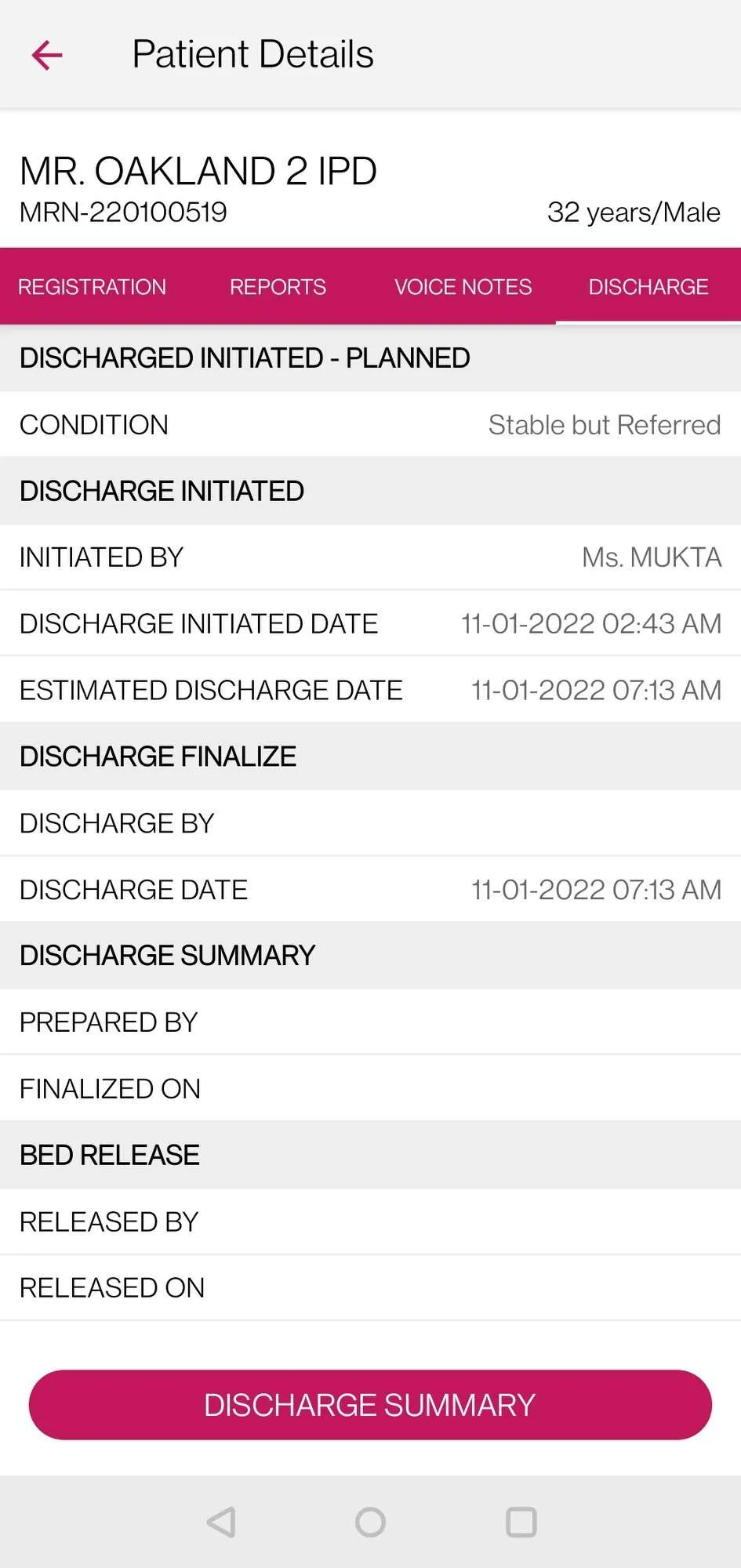Open the Registration tab

[x=93, y=287]
